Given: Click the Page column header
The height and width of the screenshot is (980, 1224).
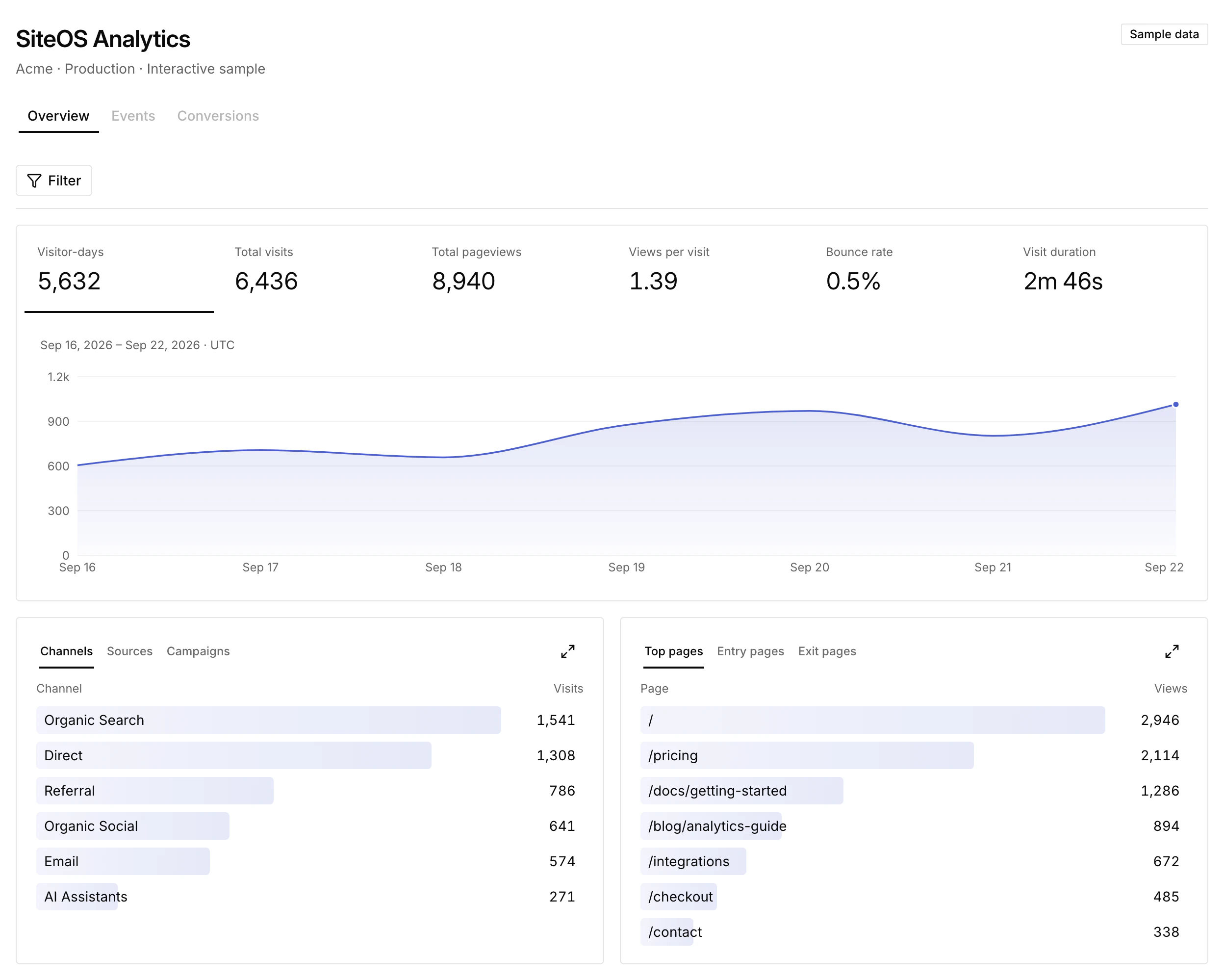Looking at the screenshot, I should coord(654,688).
